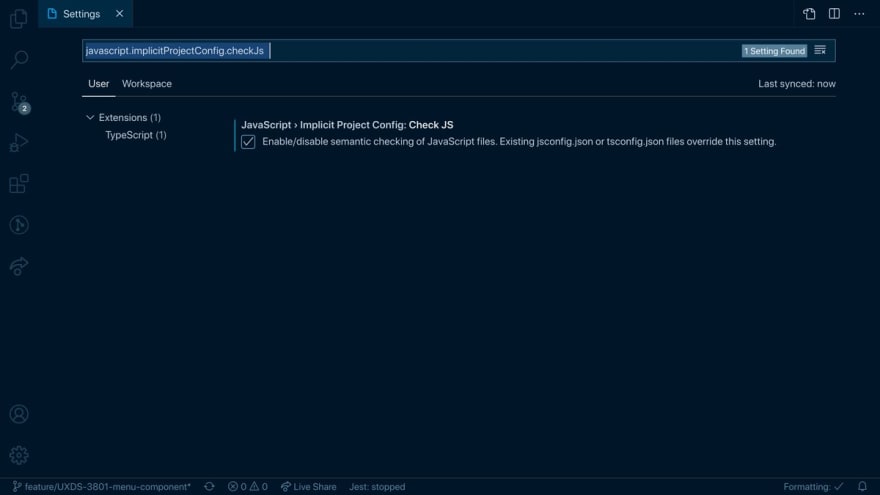
Task: Select Extensions (1) in settings tree
Action: (x=130, y=117)
